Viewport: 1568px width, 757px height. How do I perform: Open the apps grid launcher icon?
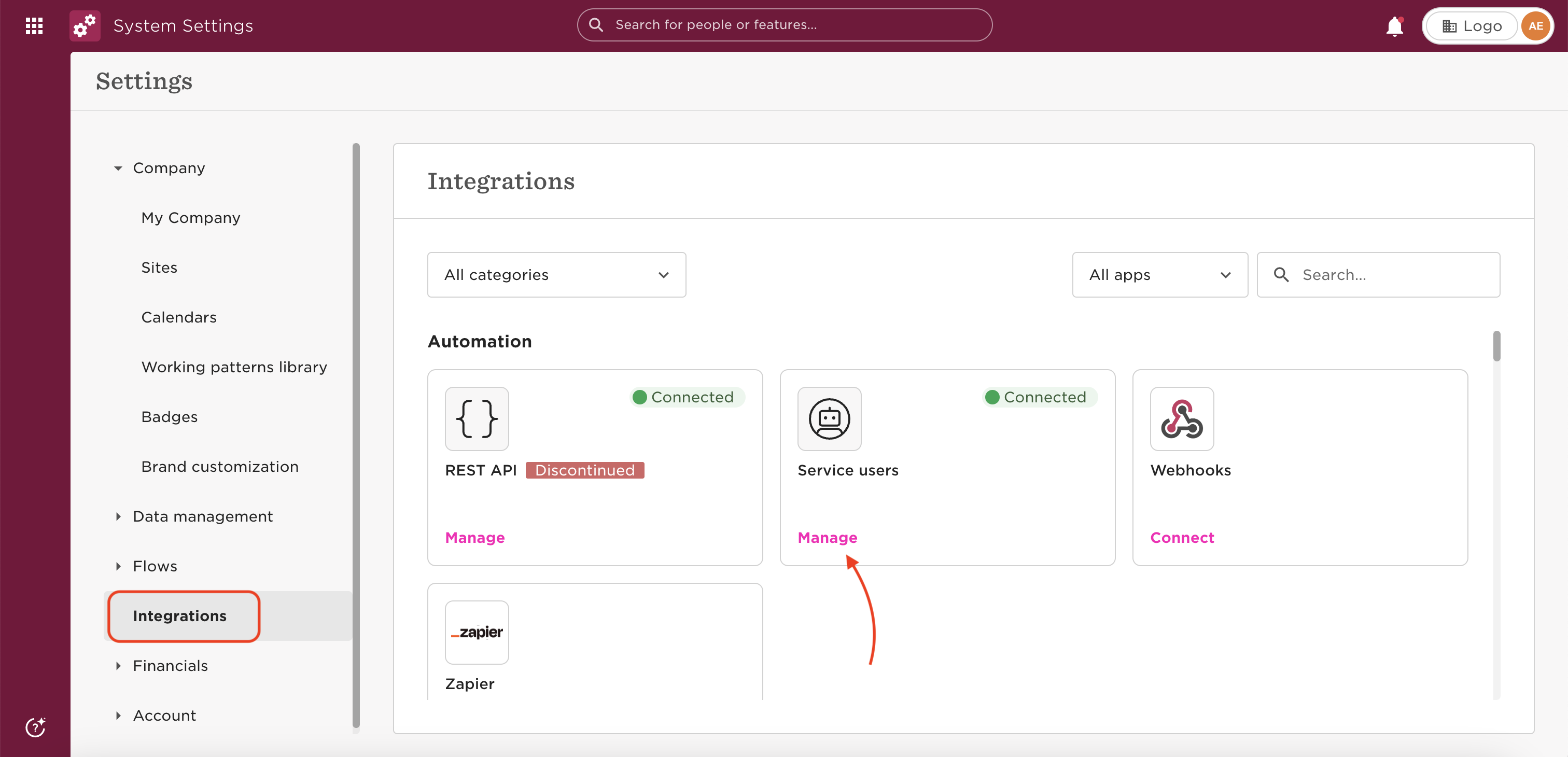[34, 25]
